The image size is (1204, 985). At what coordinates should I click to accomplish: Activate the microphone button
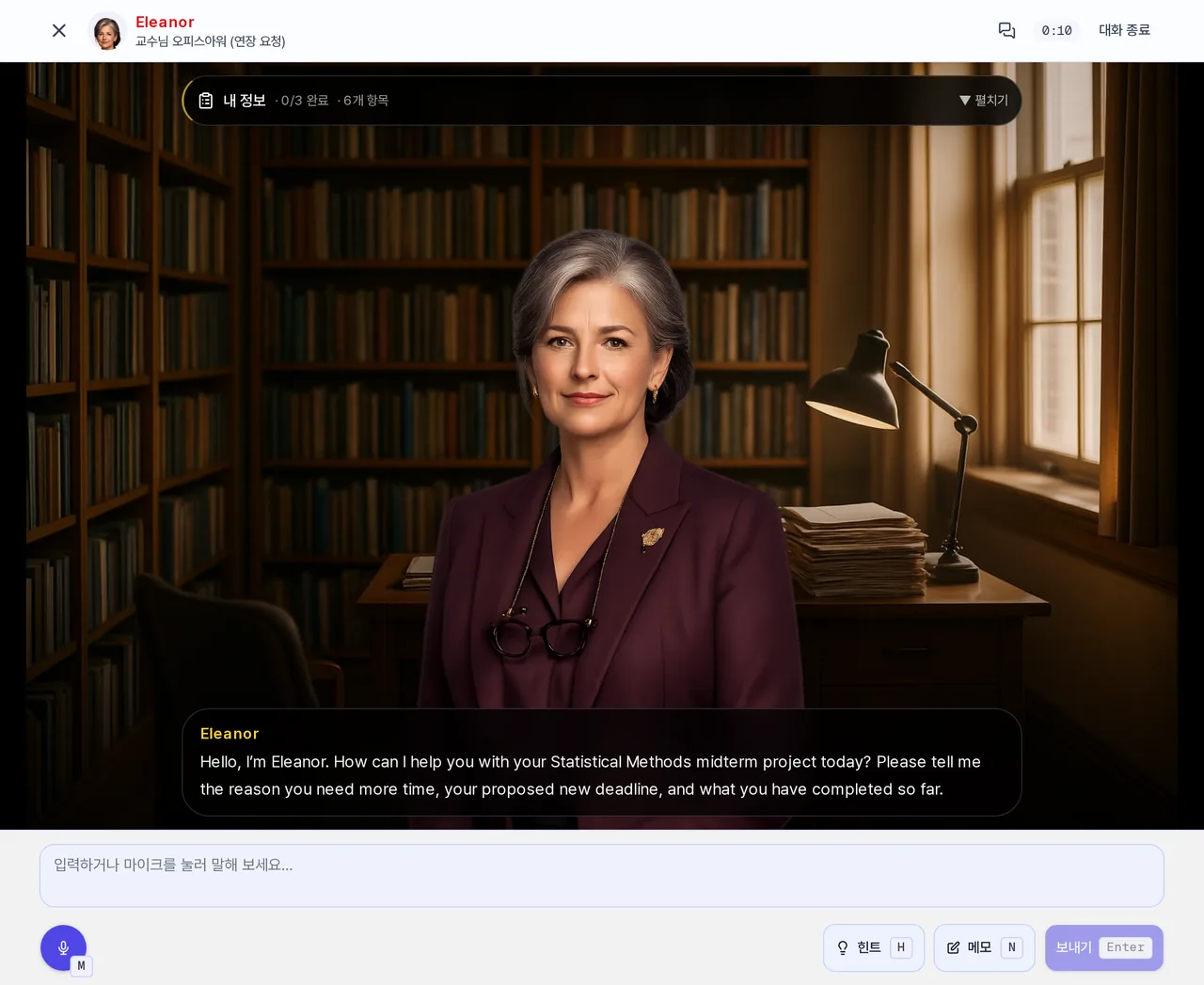pos(64,948)
